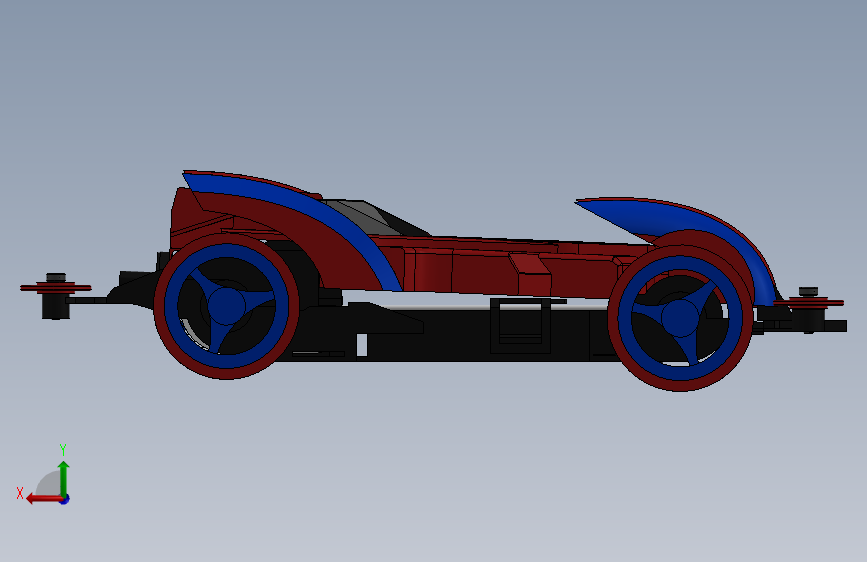Click the blue Z axis dot on triad
The width and height of the screenshot is (867, 562).
[x=65, y=499]
